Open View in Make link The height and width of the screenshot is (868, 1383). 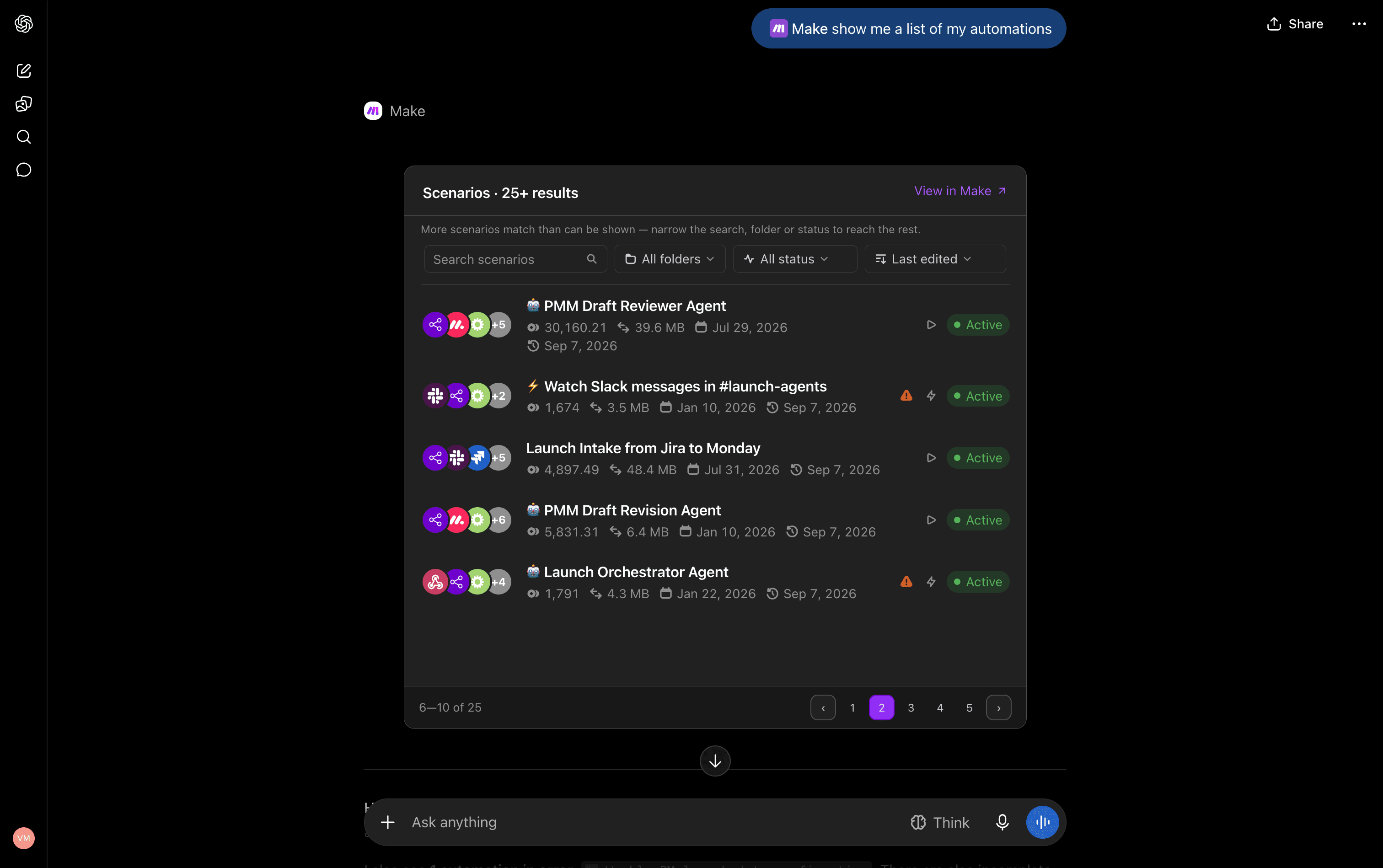click(x=960, y=191)
